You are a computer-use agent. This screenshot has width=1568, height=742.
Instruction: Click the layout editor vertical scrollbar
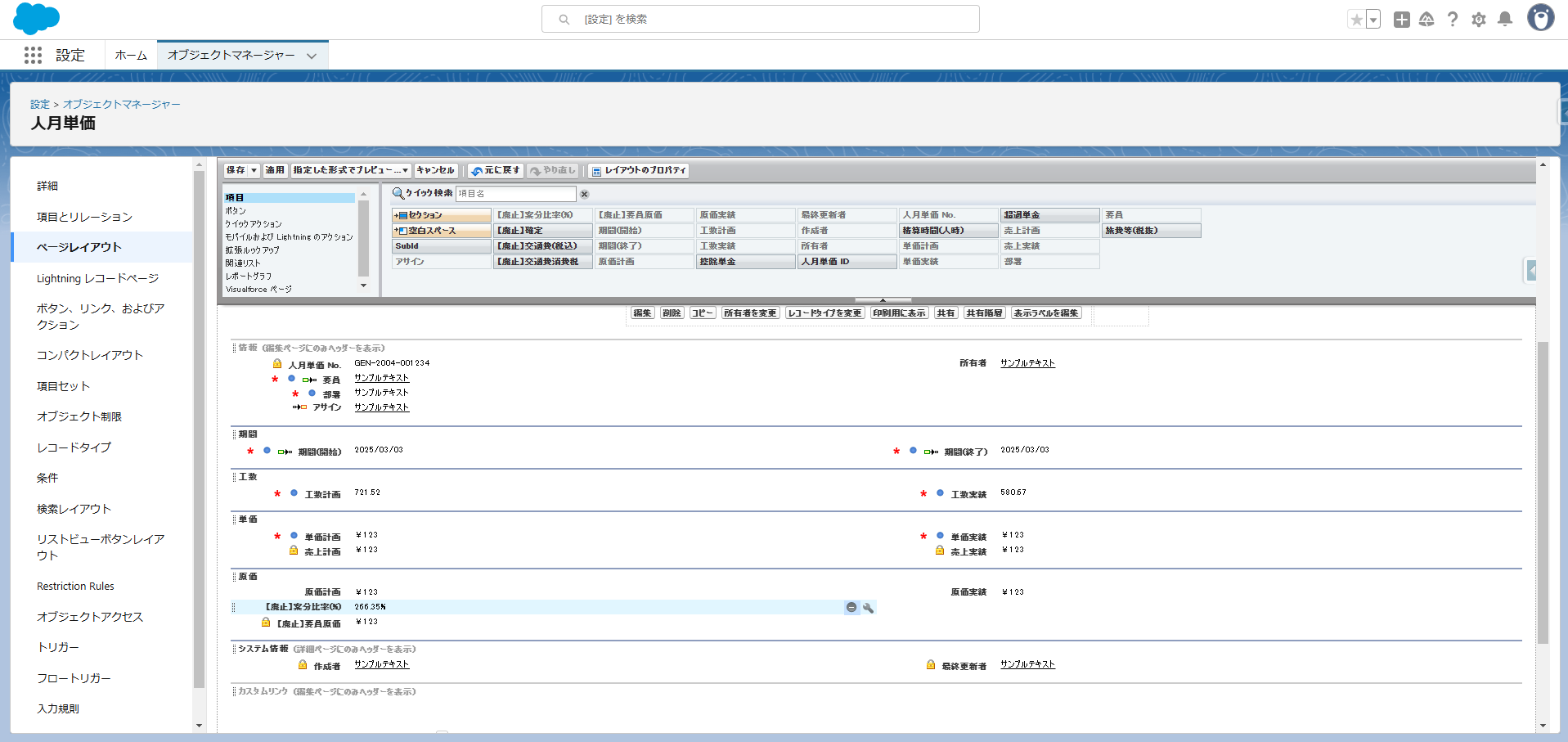[1543, 492]
